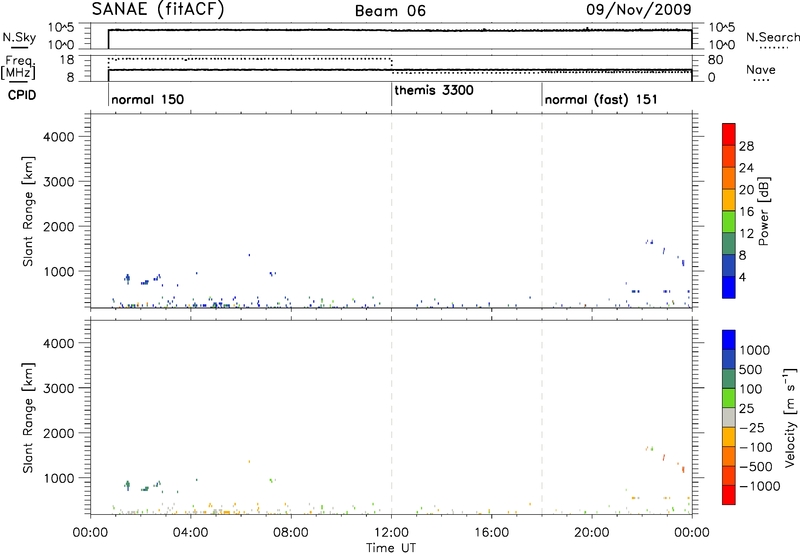Click the Velocity [m s-1] colorbar label

(x=790, y=417)
